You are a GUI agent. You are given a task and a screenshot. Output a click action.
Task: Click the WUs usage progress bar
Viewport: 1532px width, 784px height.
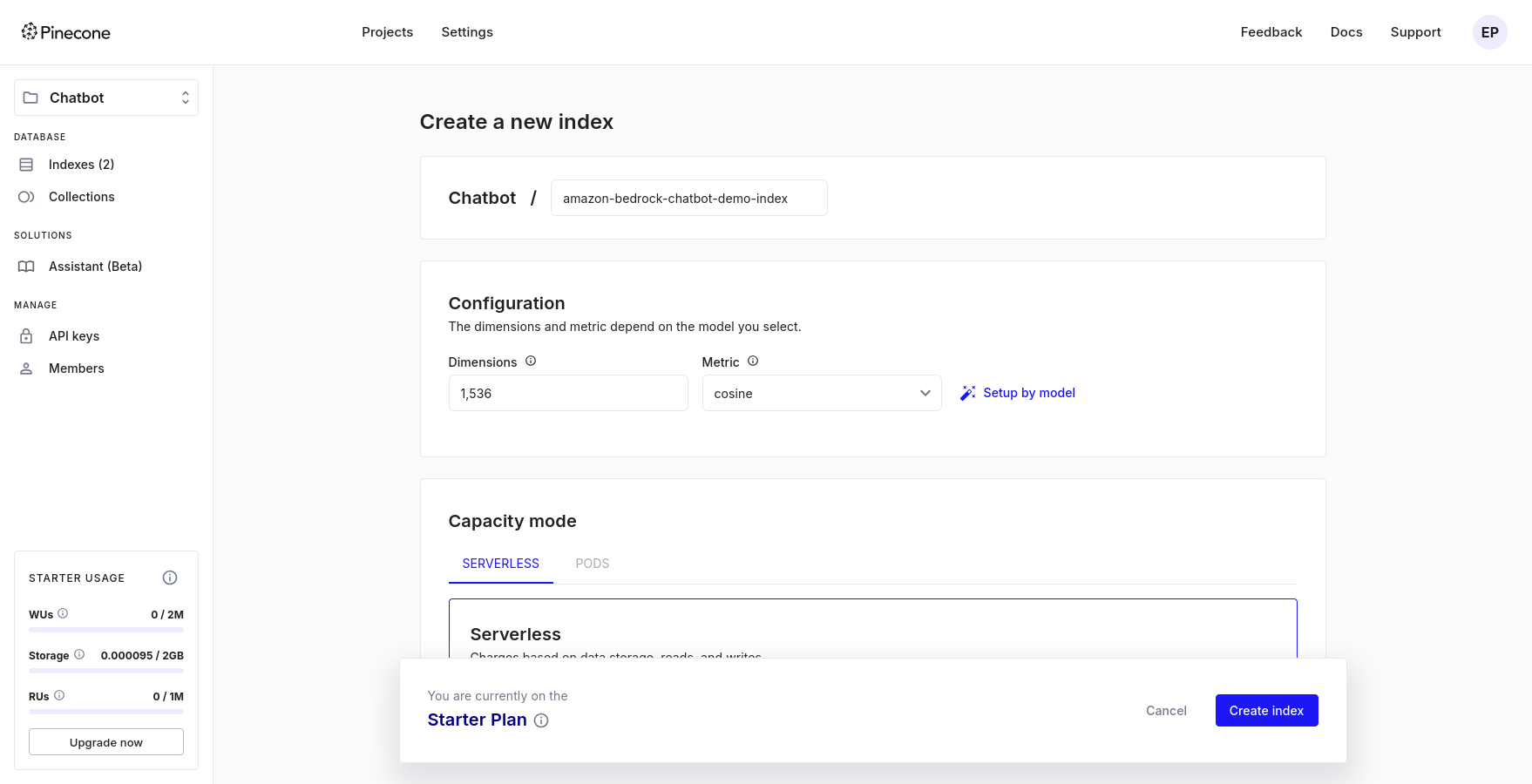pos(106,630)
